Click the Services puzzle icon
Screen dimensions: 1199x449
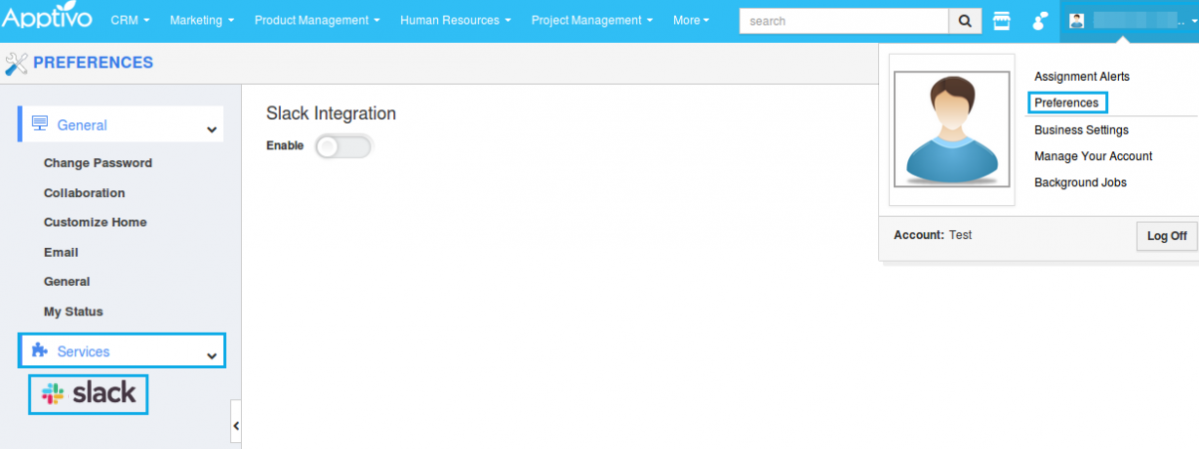click(40, 350)
